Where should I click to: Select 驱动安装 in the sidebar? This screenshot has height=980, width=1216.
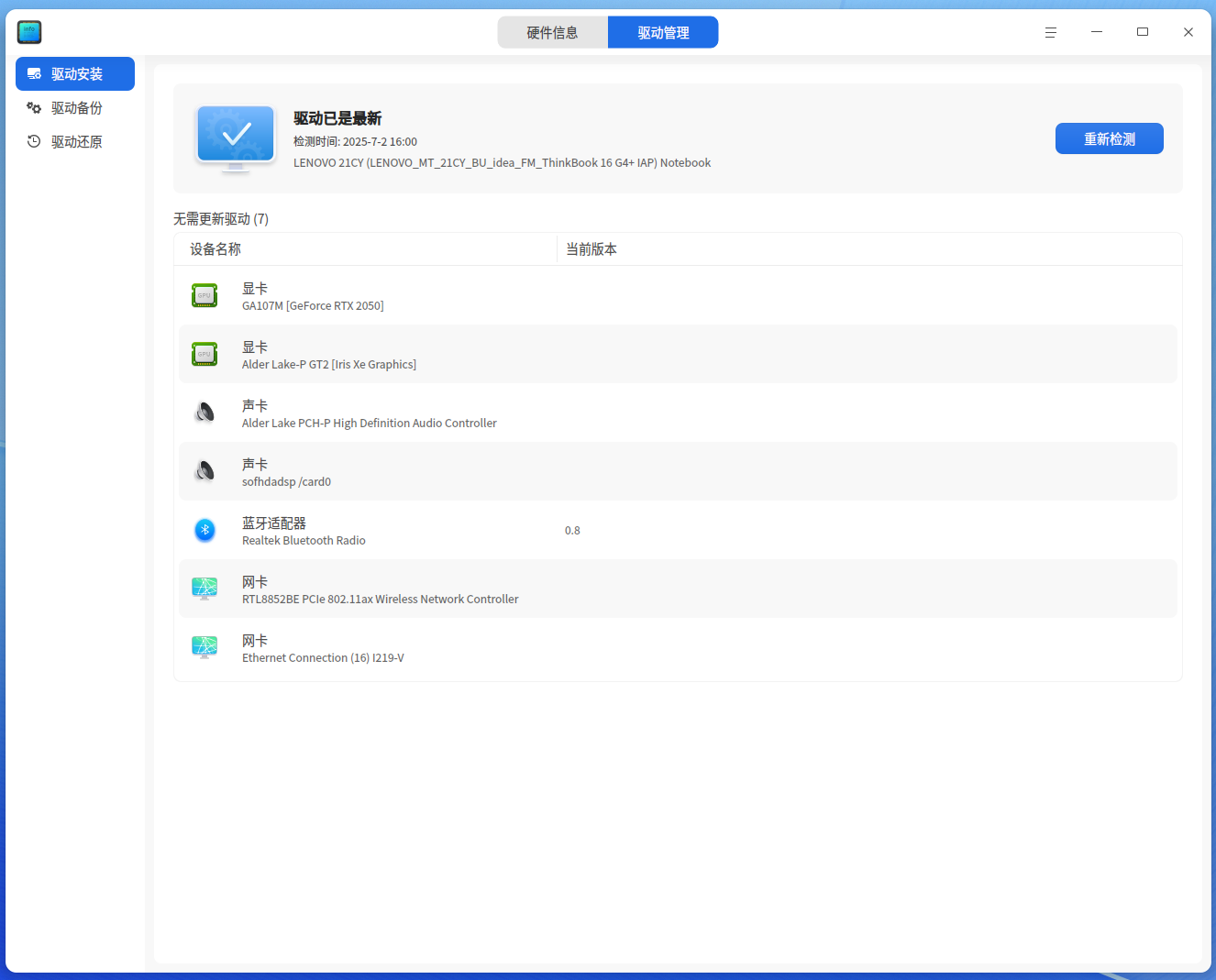[x=75, y=73]
